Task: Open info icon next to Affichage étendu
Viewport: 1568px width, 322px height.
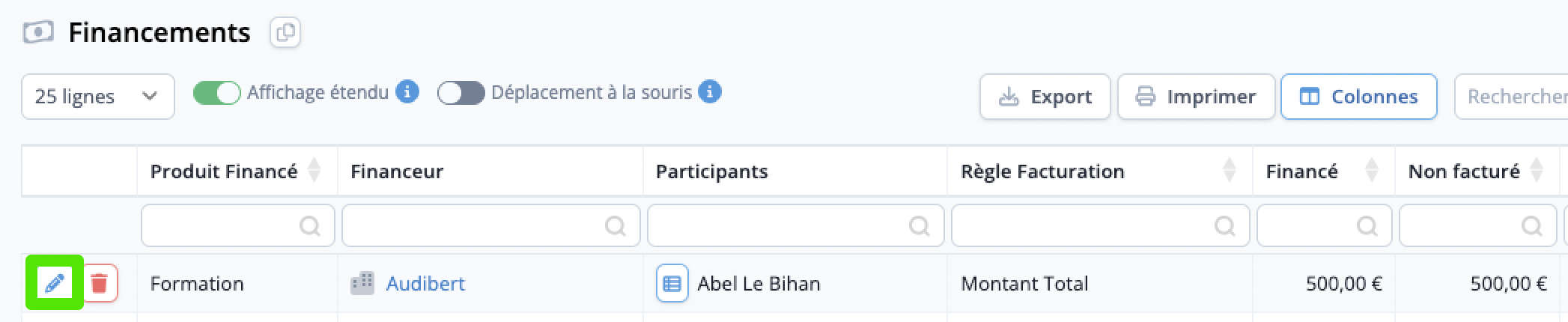Action: coord(407,92)
